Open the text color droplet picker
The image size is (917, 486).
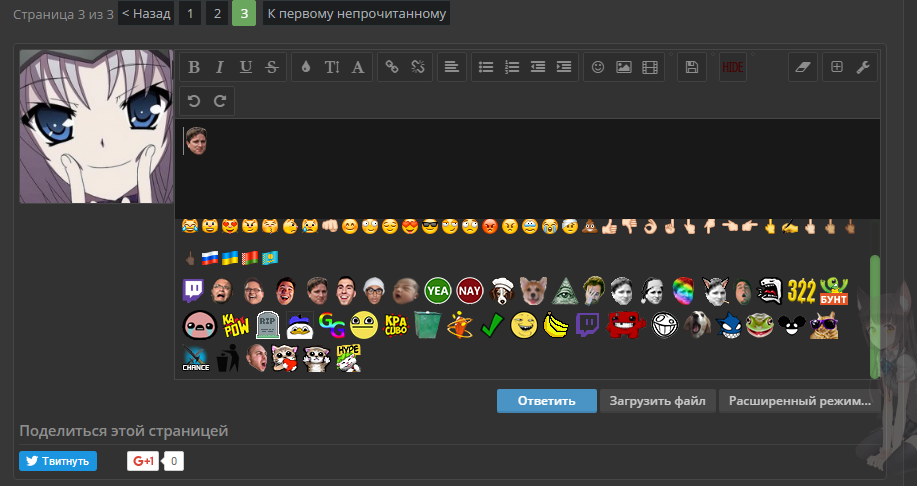[305, 67]
